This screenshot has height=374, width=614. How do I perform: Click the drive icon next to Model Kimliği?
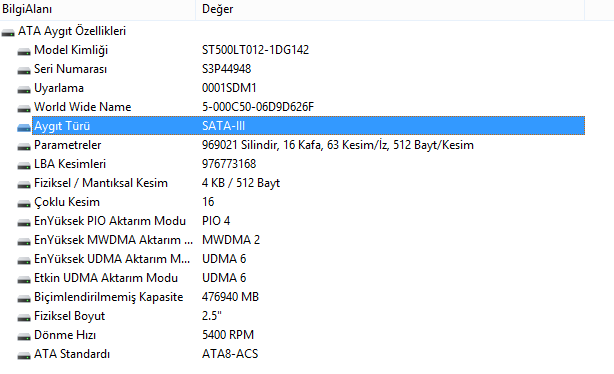tap(24, 51)
